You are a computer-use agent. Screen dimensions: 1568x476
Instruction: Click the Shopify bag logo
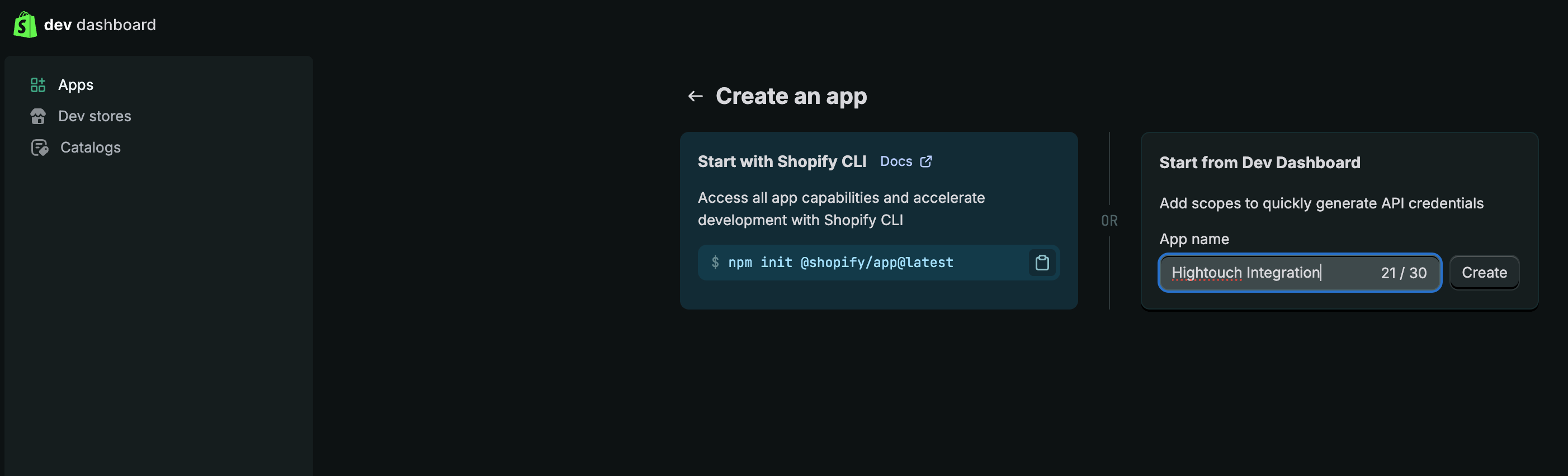point(25,25)
